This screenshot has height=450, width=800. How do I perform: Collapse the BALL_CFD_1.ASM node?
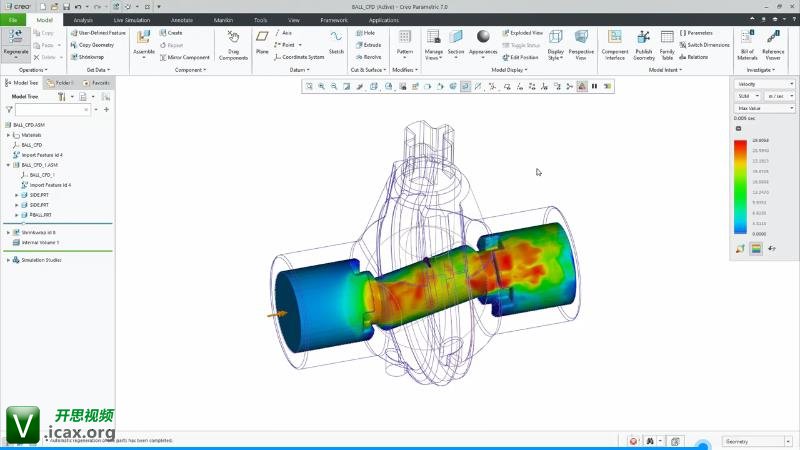click(8, 165)
